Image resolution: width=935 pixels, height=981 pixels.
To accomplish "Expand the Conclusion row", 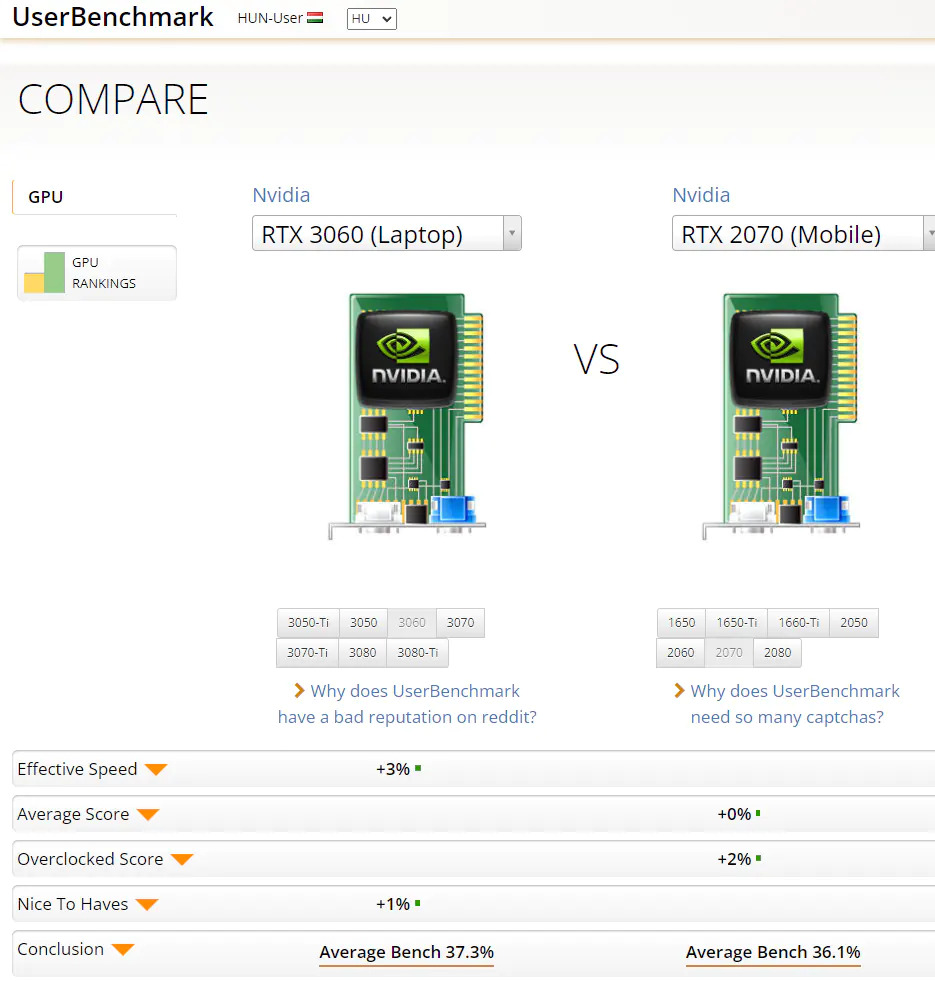I will [474, 953].
